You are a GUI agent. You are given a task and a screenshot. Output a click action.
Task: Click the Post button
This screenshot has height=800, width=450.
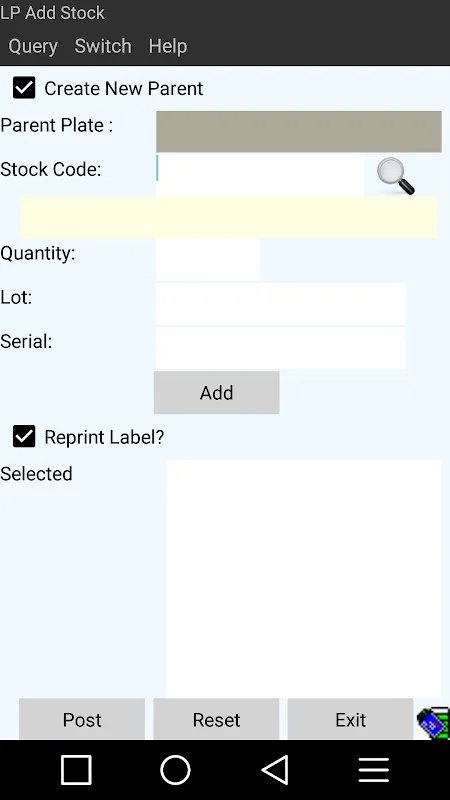[82, 719]
